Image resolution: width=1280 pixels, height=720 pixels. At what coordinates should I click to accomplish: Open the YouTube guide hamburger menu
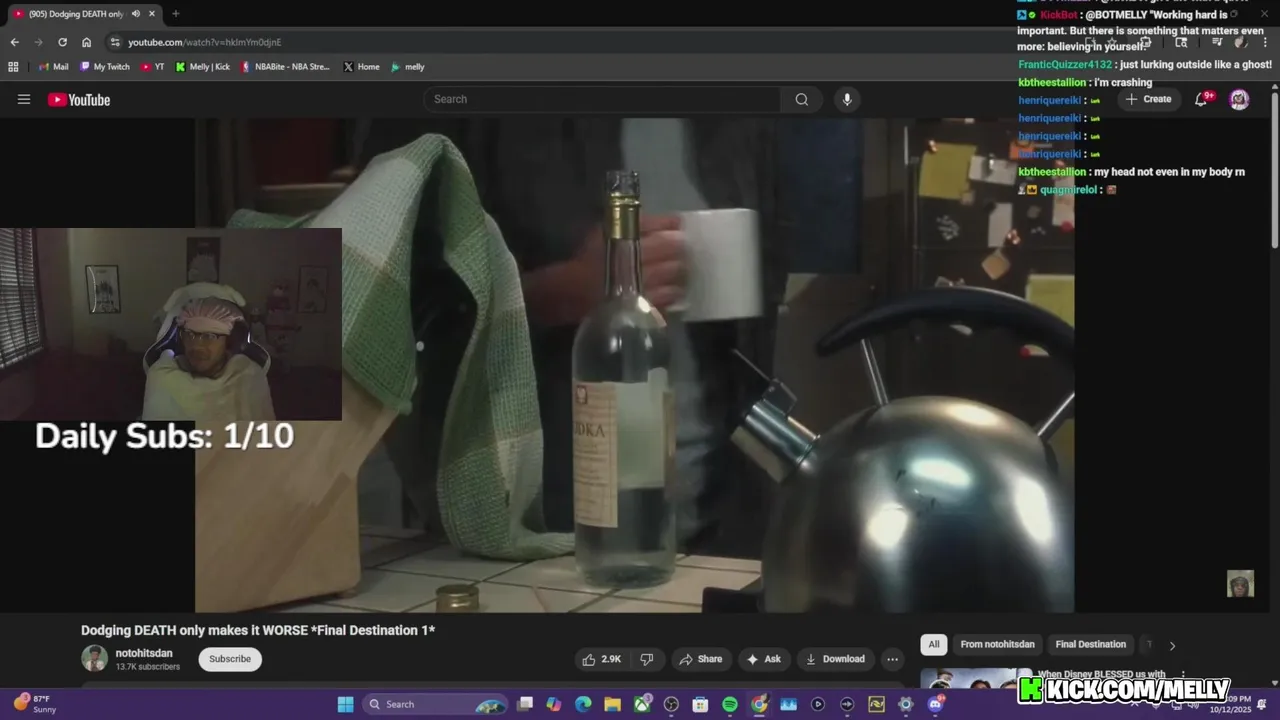(24, 99)
